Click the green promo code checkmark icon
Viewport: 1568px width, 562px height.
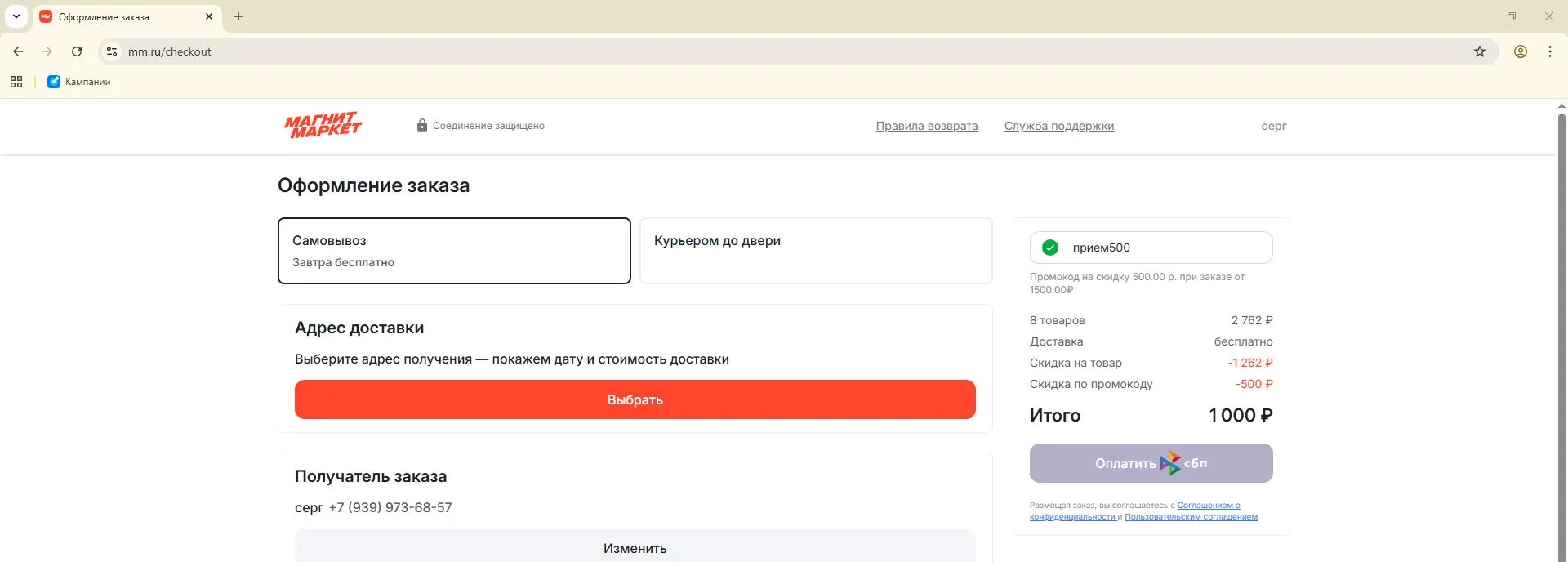(x=1050, y=248)
